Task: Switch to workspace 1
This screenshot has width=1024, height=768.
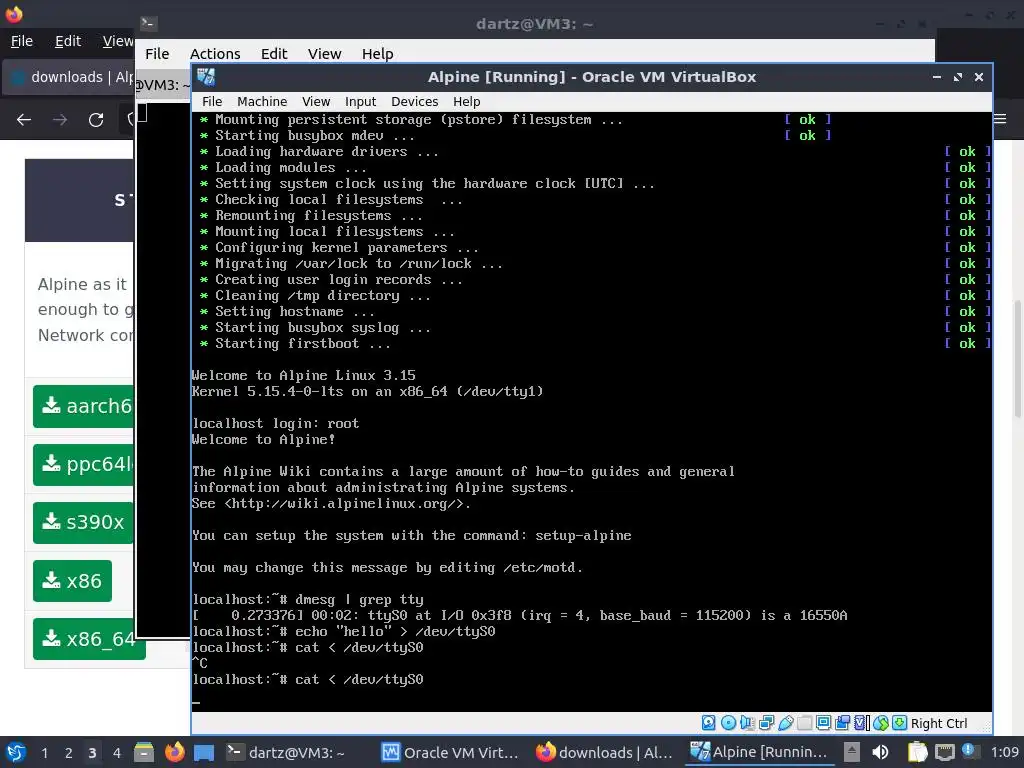Action: [44, 753]
